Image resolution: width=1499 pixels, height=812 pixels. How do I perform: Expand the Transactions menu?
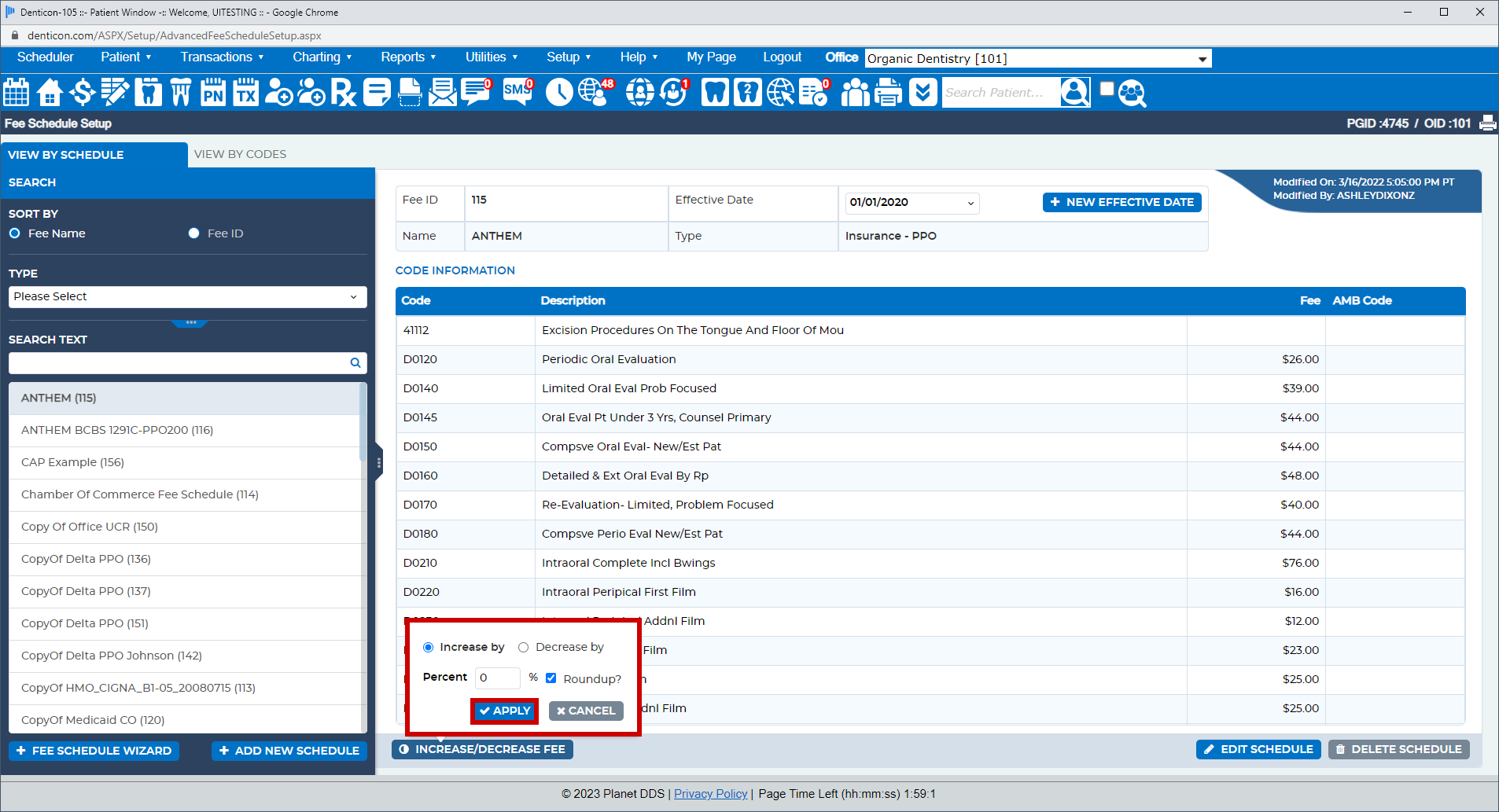(222, 57)
